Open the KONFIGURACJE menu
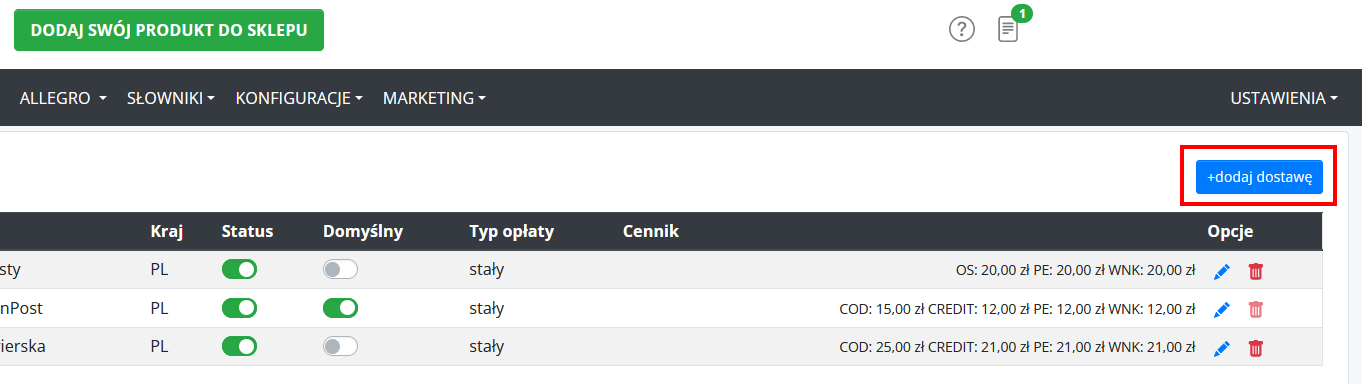Image resolution: width=1362 pixels, height=384 pixels. [299, 98]
